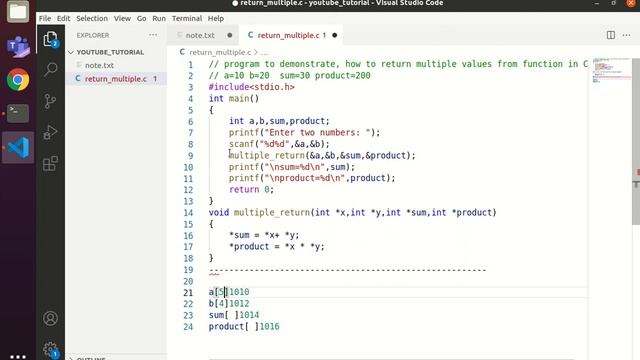The width and height of the screenshot is (640, 360).
Task: Switch to the note.txt editor tab
Action: [x=202, y=35]
